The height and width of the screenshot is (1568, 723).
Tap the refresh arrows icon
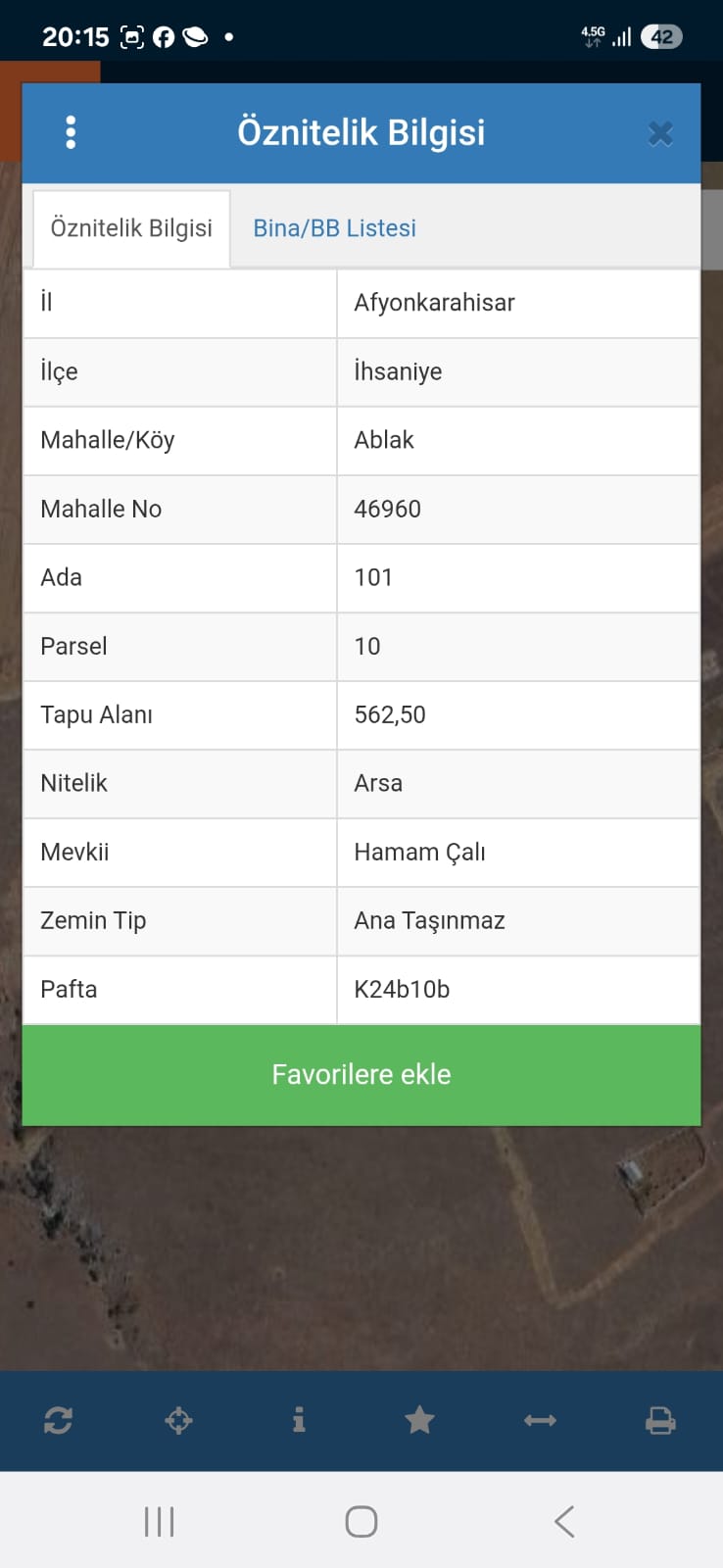pos(58,1420)
